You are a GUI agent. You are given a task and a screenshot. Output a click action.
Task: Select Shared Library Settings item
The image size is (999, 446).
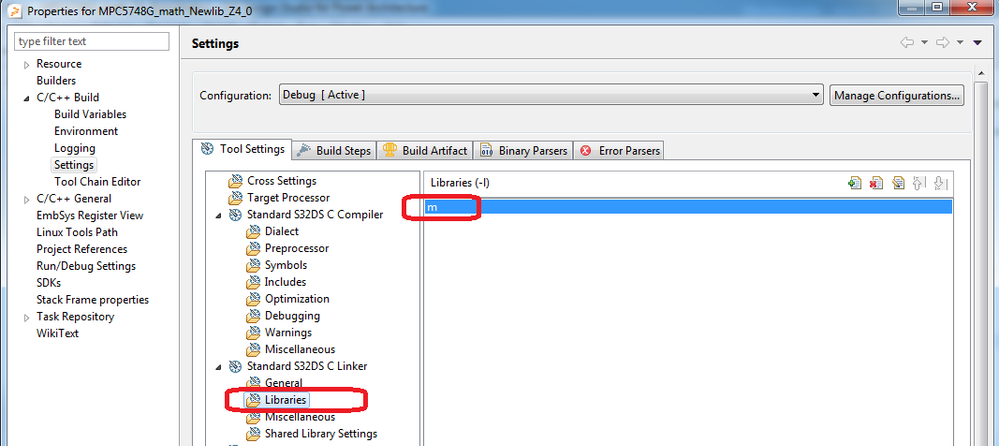[x=321, y=433]
